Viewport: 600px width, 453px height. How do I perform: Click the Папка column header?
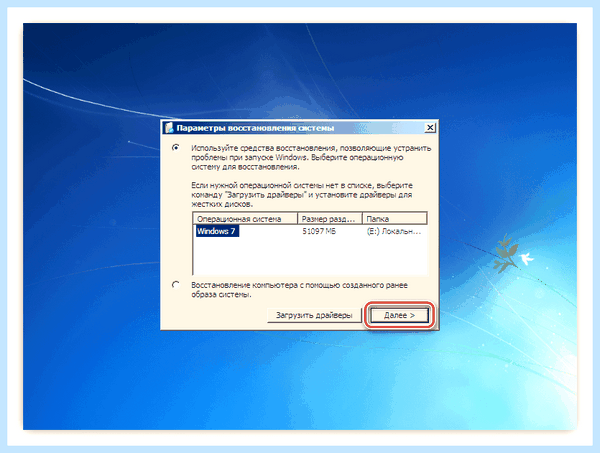[x=395, y=218]
